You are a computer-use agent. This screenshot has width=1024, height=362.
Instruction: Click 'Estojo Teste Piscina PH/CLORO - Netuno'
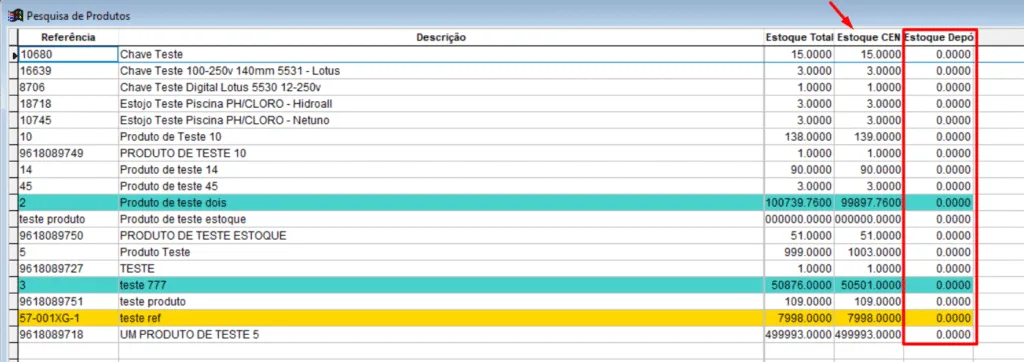pos(225,121)
